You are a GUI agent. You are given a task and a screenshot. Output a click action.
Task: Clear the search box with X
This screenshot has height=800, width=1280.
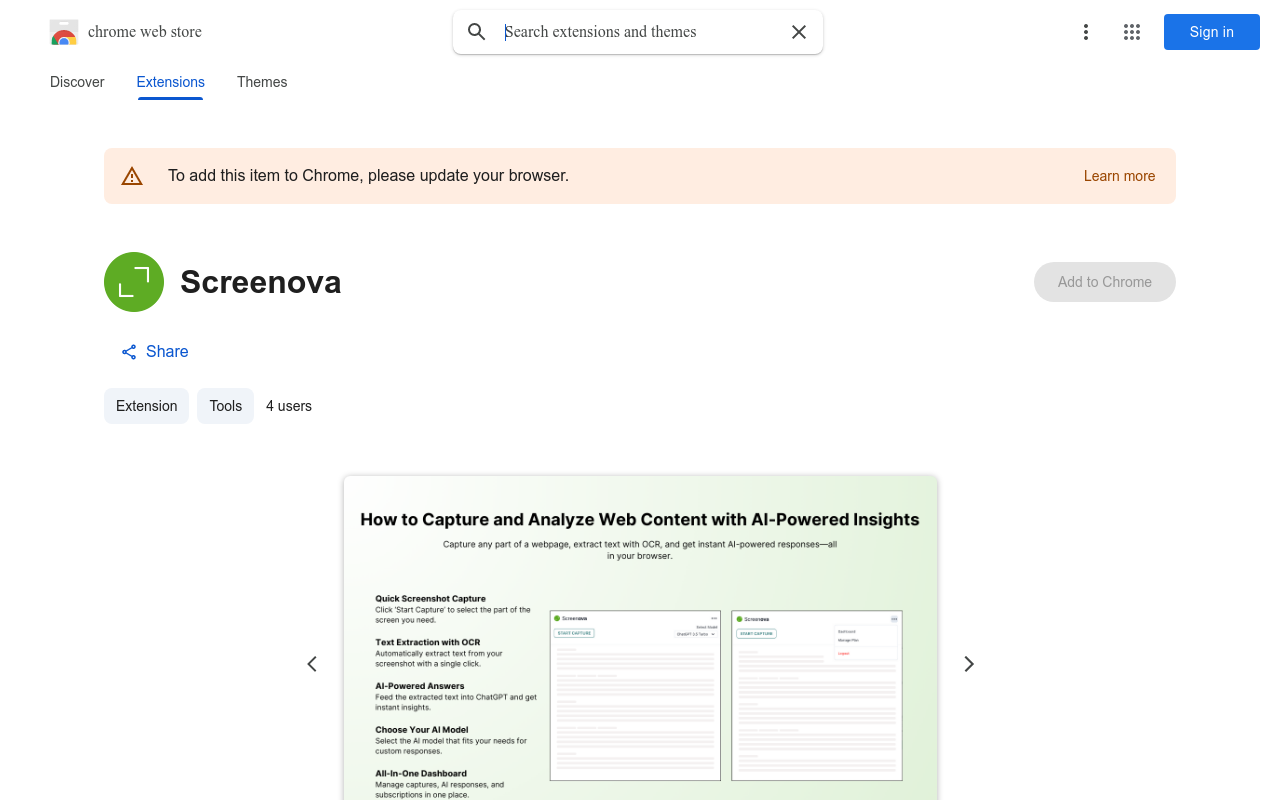pos(799,32)
